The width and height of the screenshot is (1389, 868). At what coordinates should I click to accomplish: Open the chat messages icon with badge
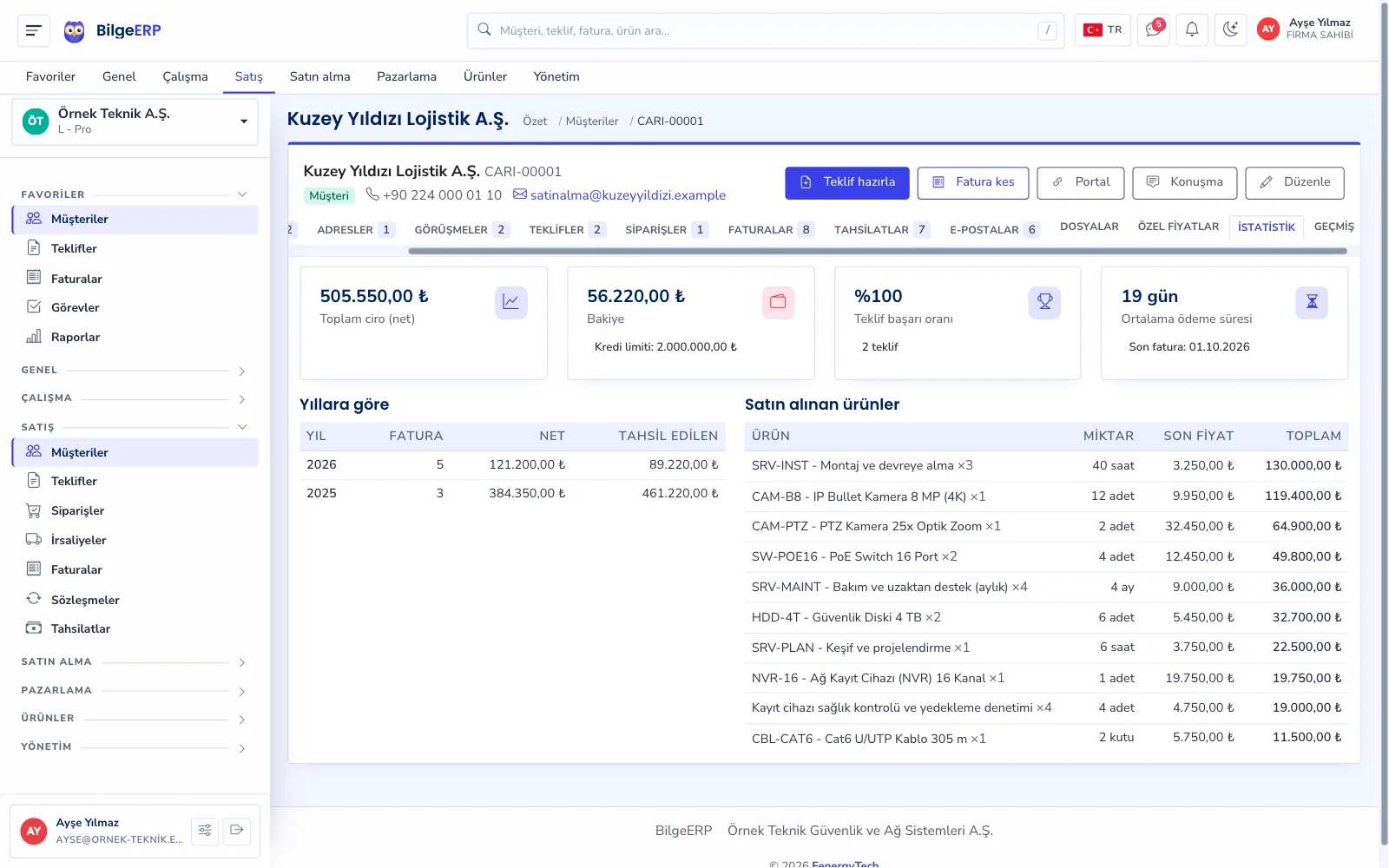pyautogui.click(x=1154, y=30)
